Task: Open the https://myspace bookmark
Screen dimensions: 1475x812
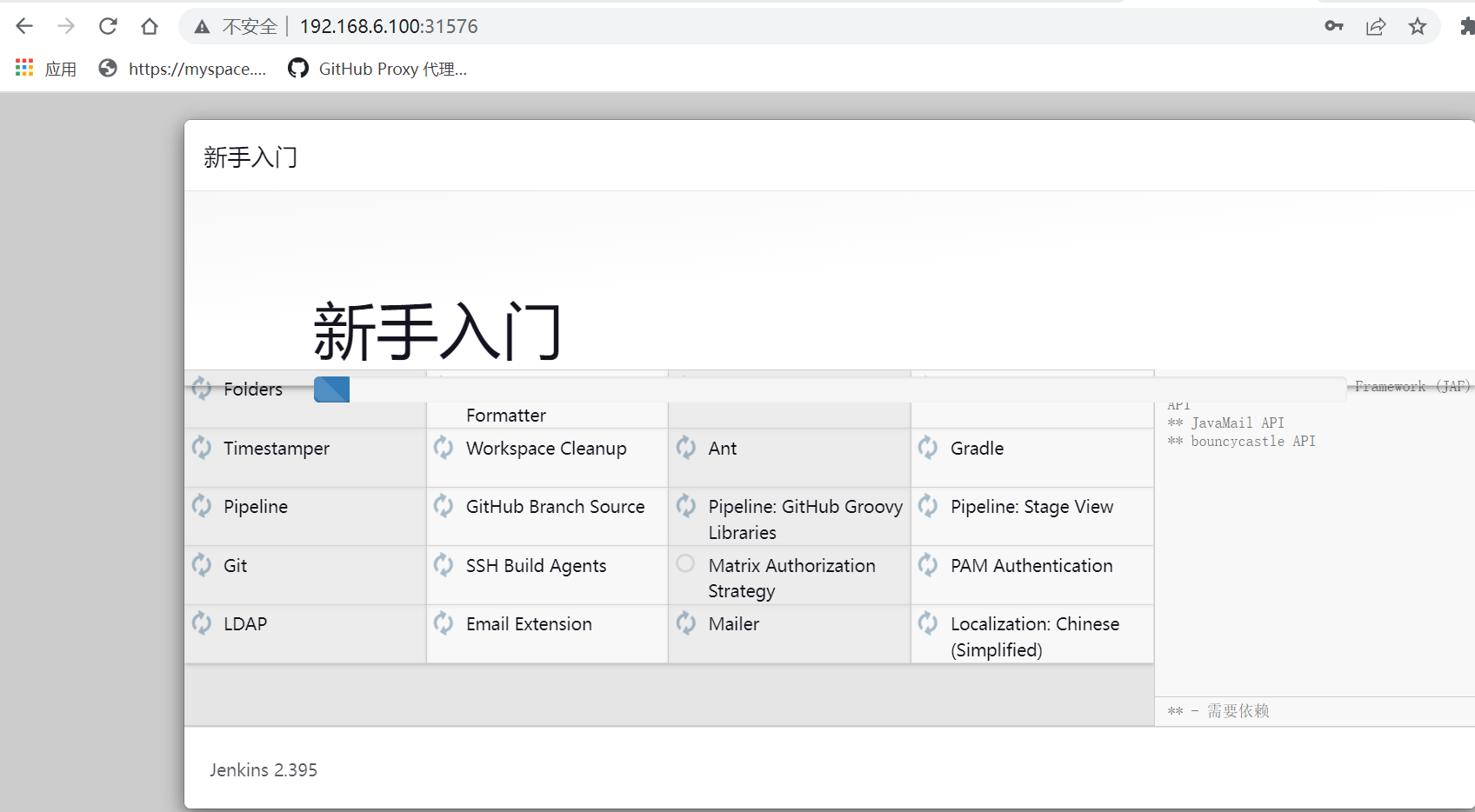Action: (x=183, y=69)
